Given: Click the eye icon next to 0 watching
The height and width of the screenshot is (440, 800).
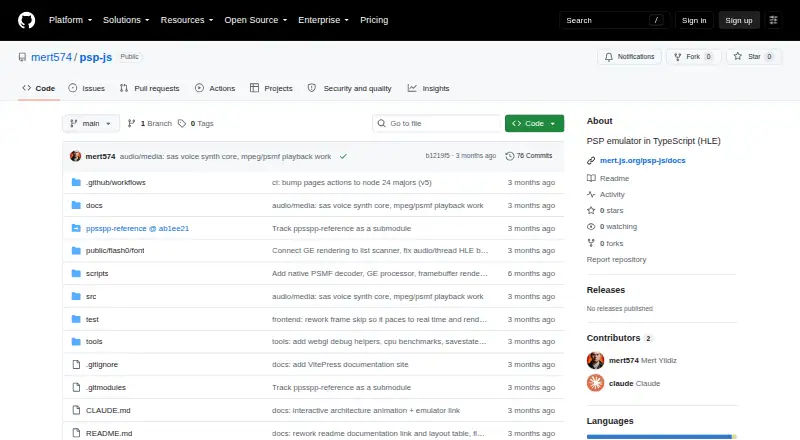Looking at the screenshot, I should click(591, 227).
